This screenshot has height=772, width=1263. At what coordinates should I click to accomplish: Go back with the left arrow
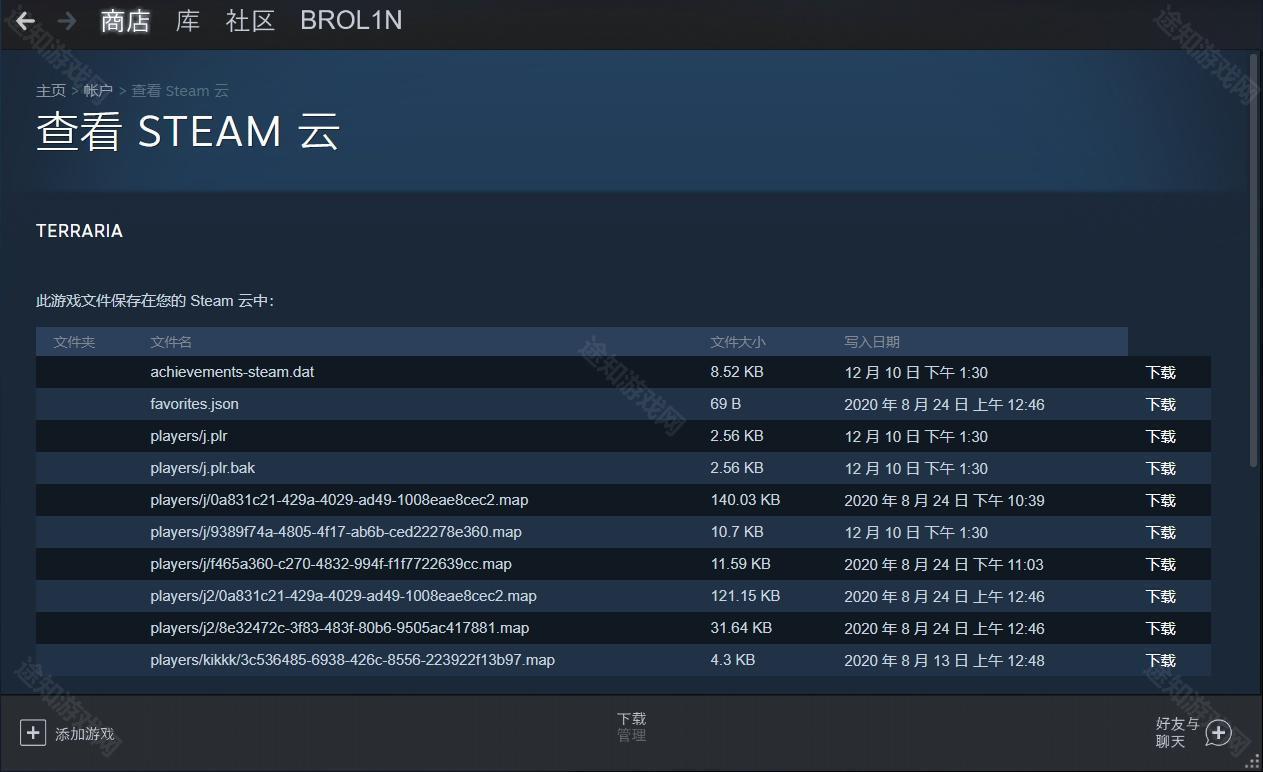click(26, 21)
